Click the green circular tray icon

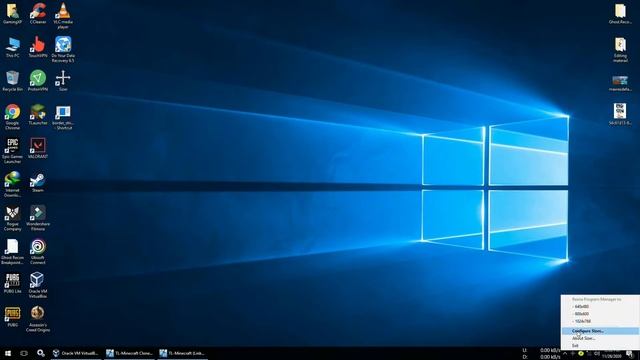pyautogui.click(x=581, y=353)
